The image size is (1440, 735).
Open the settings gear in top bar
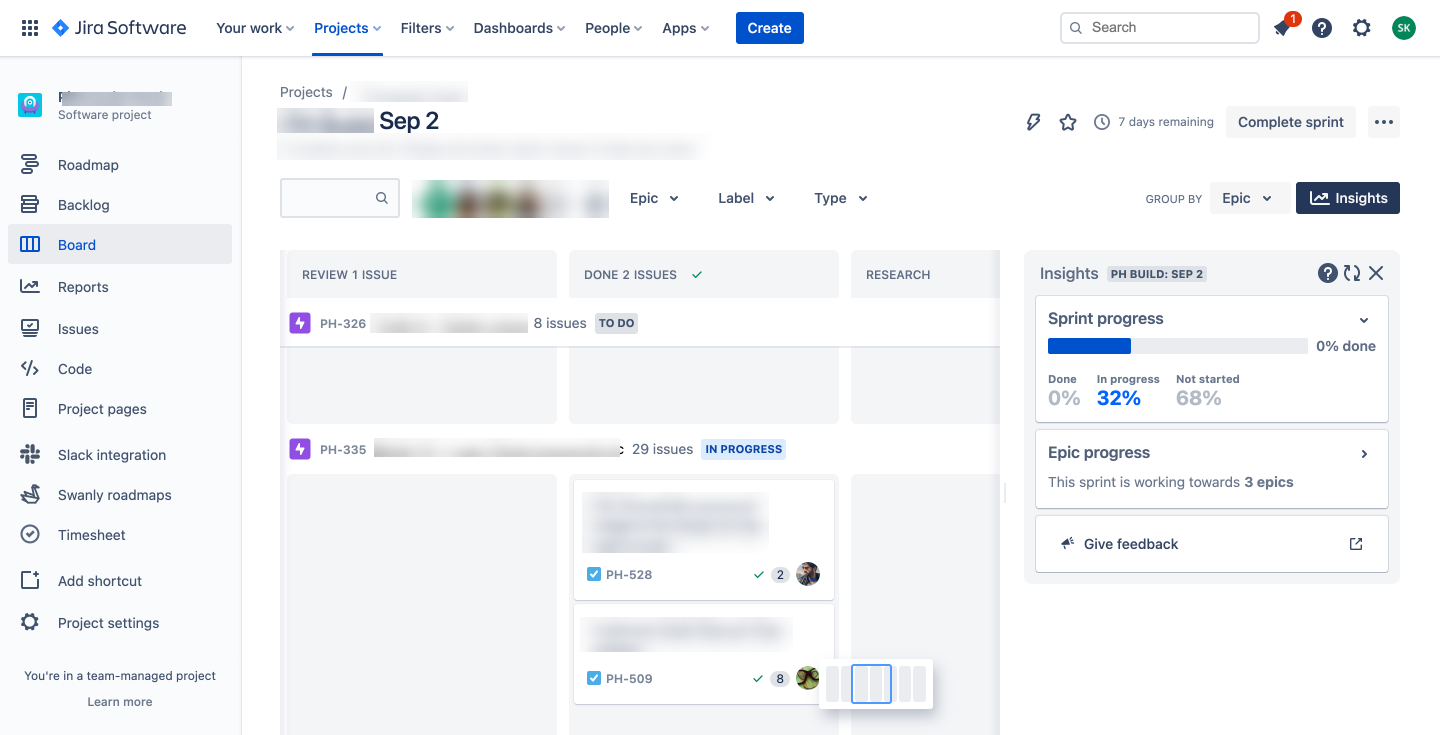tap(1362, 28)
